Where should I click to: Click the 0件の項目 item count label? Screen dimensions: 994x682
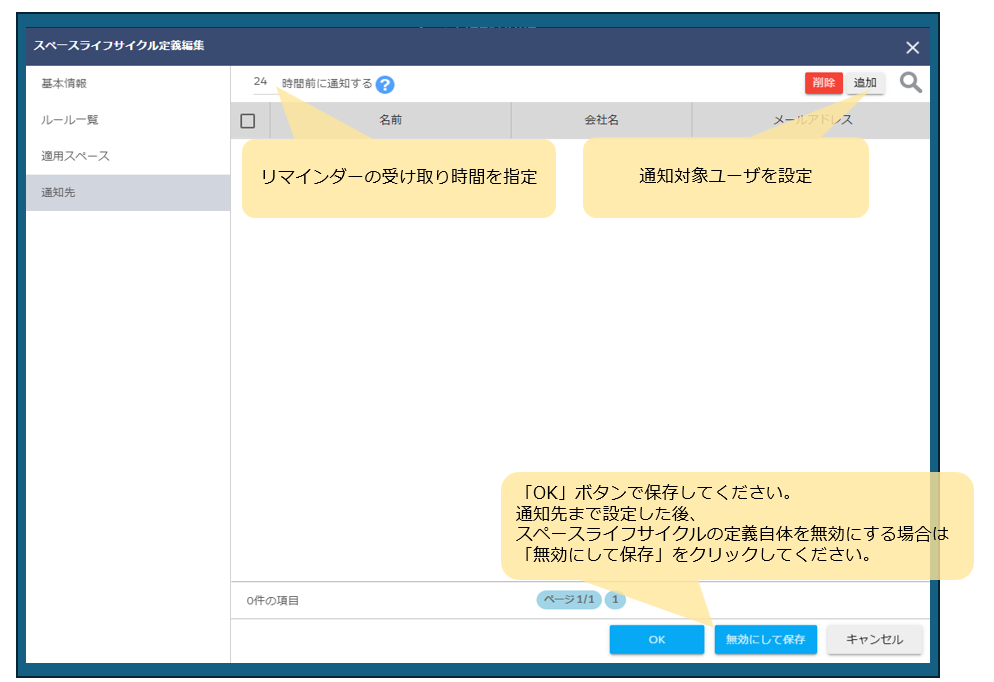tap(273, 601)
